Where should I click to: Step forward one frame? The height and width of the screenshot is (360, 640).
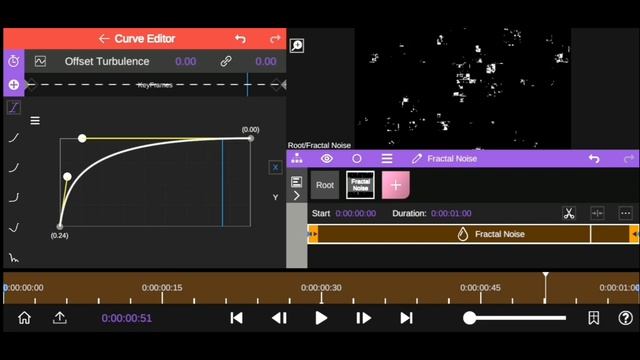click(x=363, y=318)
